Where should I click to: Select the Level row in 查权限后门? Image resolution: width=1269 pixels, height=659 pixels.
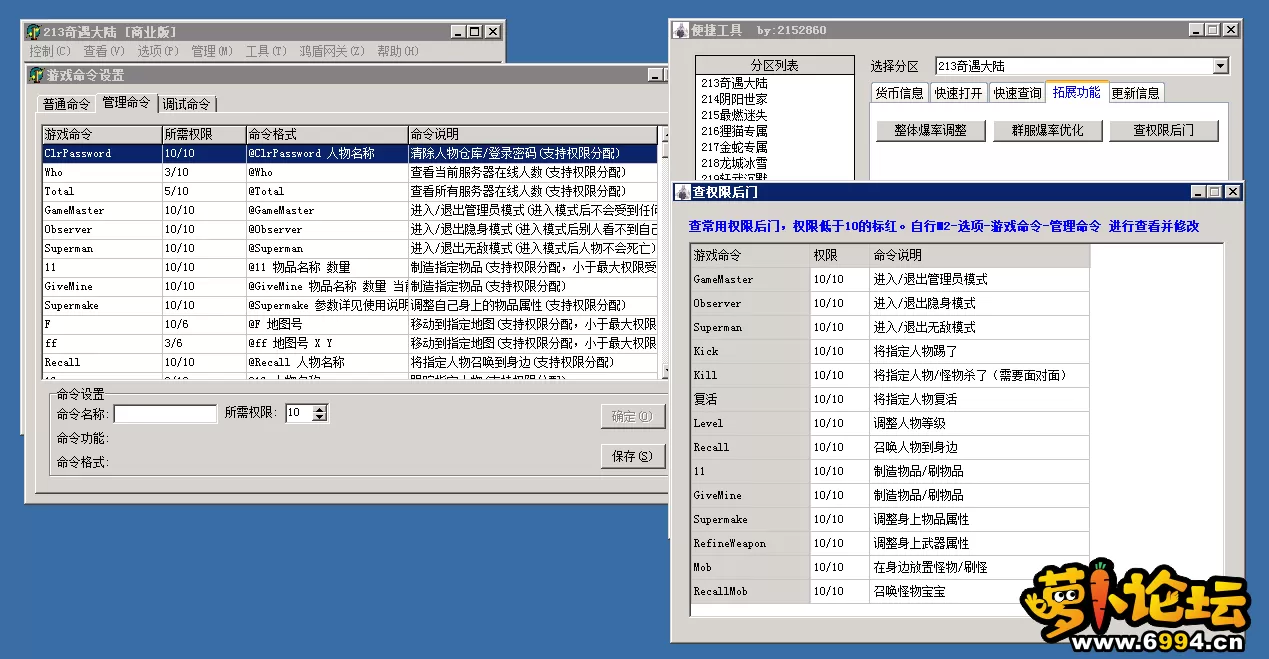[x=890, y=423]
